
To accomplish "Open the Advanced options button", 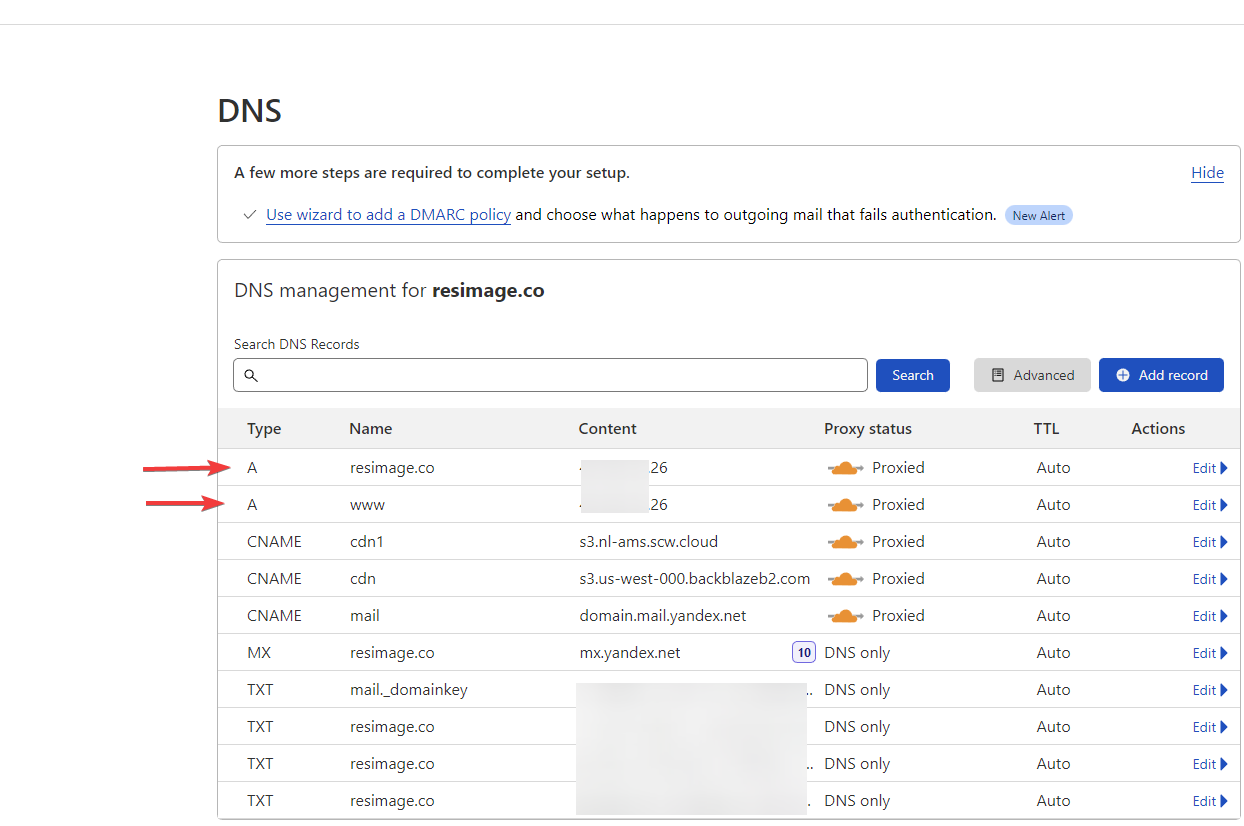I will click(x=1032, y=375).
